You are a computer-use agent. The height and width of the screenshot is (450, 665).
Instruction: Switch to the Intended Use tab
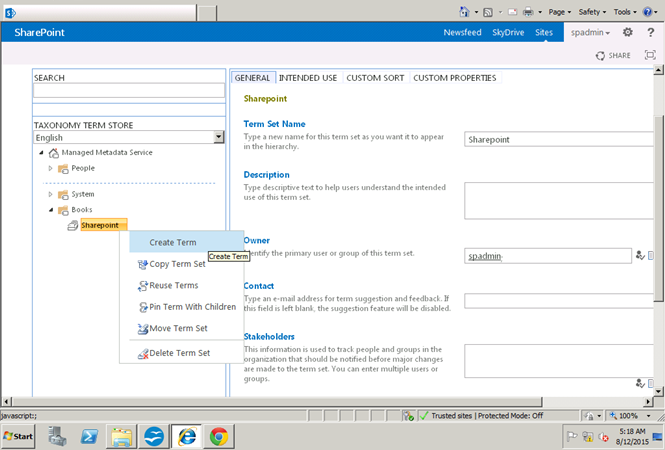[308, 78]
